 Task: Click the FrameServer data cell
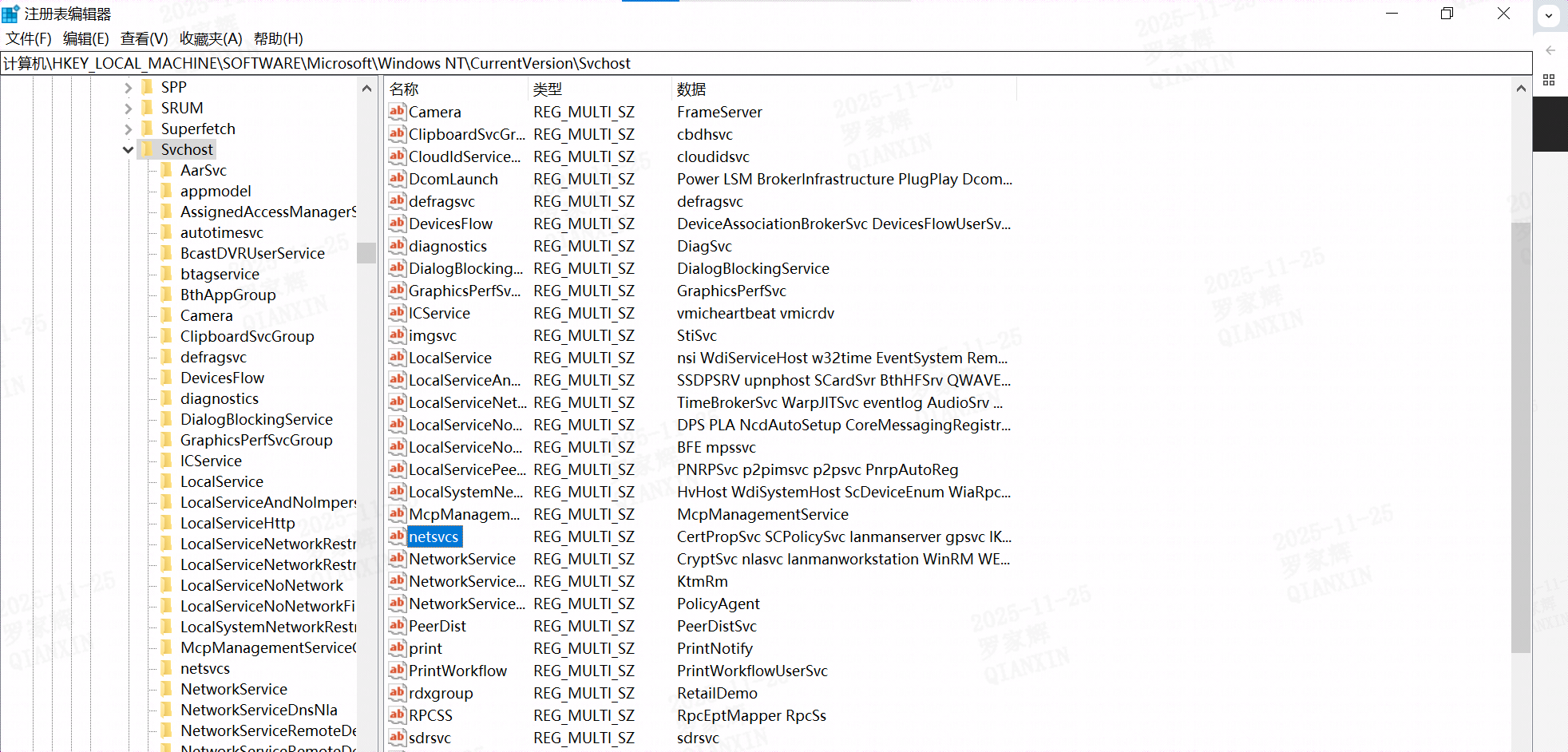pos(719,112)
